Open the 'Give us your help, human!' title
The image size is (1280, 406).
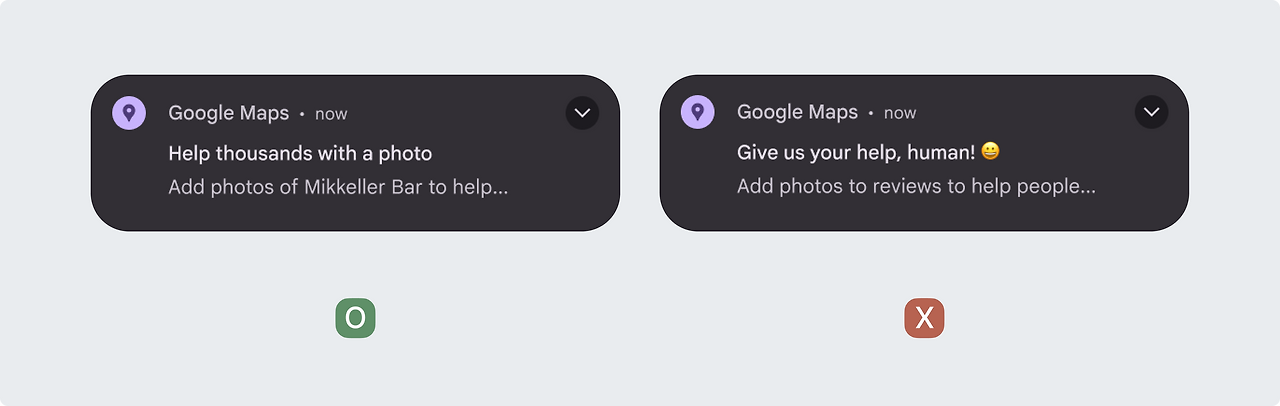855,152
